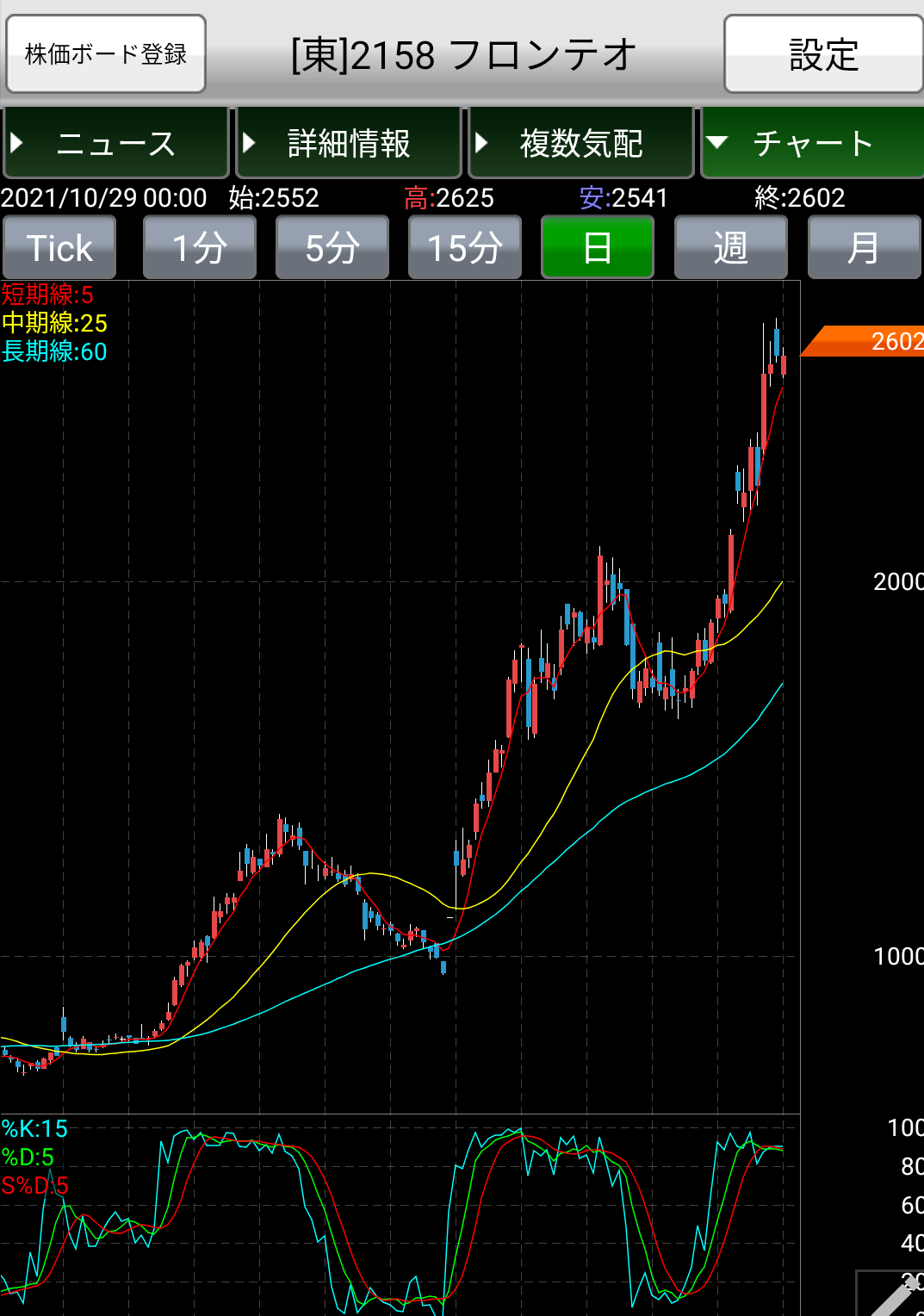Click the triangle icon beside 詳細情報

tap(249, 143)
